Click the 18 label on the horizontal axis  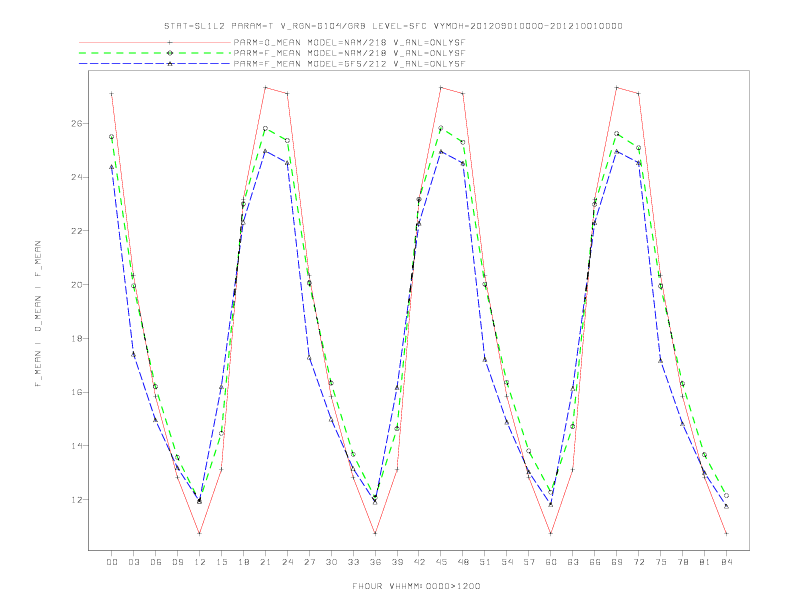[x=243, y=562]
